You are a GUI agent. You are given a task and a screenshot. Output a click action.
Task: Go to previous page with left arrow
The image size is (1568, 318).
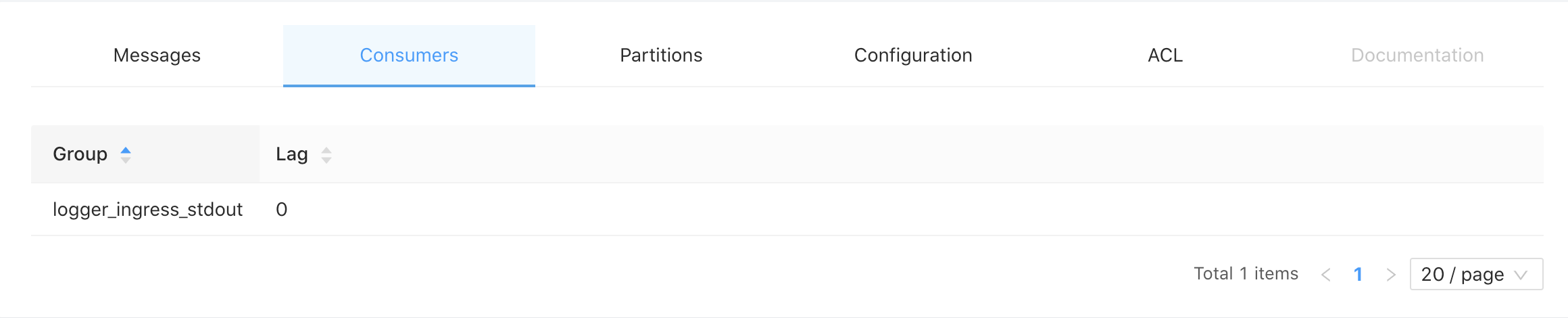(1326, 275)
